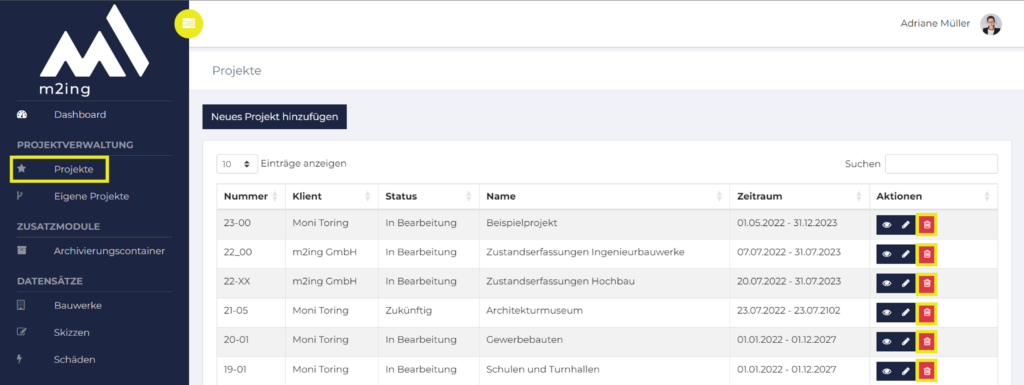
Task: Open Eigene Projekte menu item
Action: click(91, 196)
